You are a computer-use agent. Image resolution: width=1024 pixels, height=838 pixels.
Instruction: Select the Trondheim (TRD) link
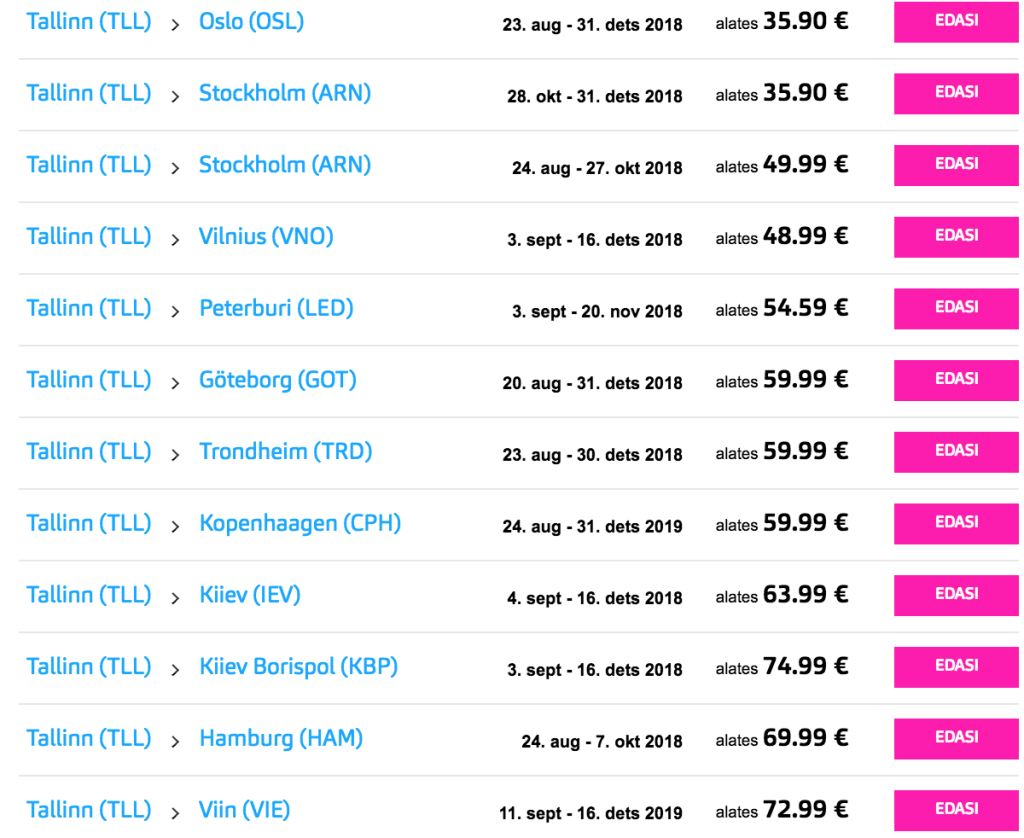(x=285, y=451)
